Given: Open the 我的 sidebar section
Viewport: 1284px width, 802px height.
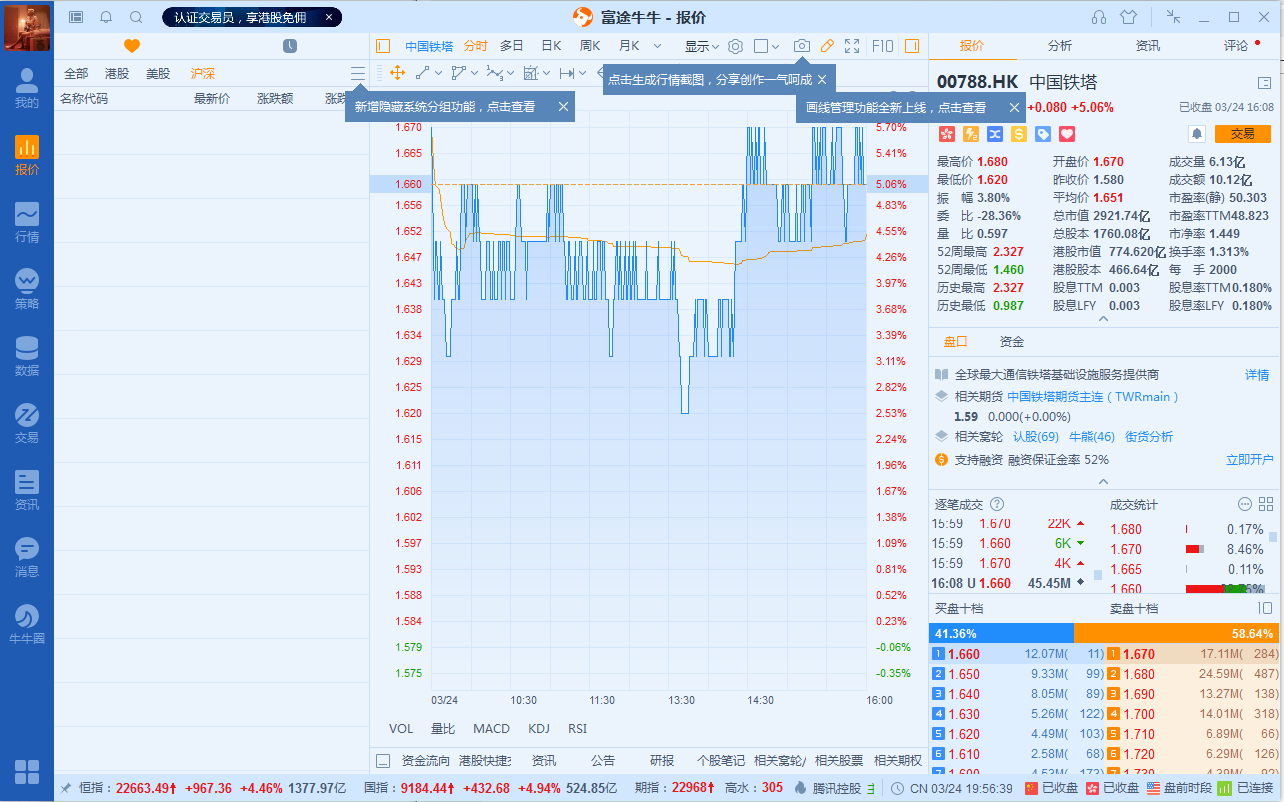Looking at the screenshot, I should 27,88.
